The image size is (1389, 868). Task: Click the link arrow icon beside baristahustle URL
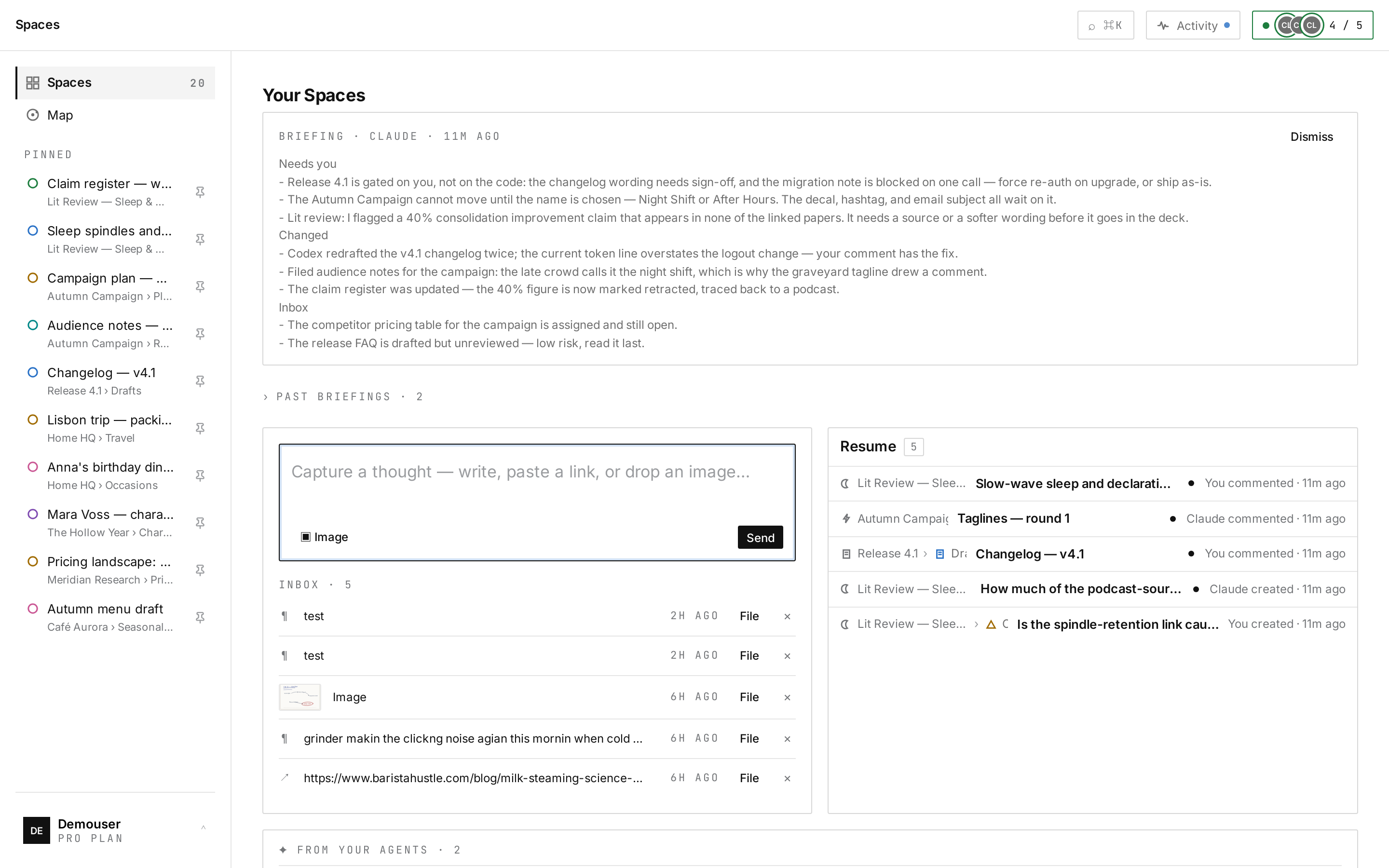click(x=285, y=778)
